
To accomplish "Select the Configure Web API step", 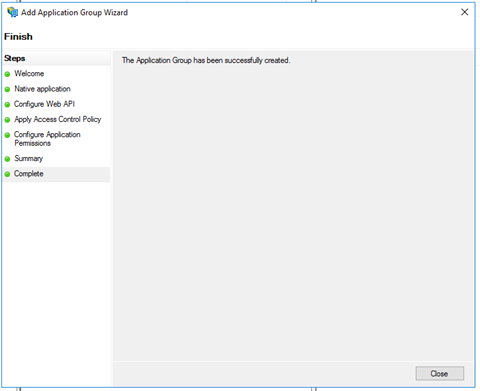I will coord(44,104).
